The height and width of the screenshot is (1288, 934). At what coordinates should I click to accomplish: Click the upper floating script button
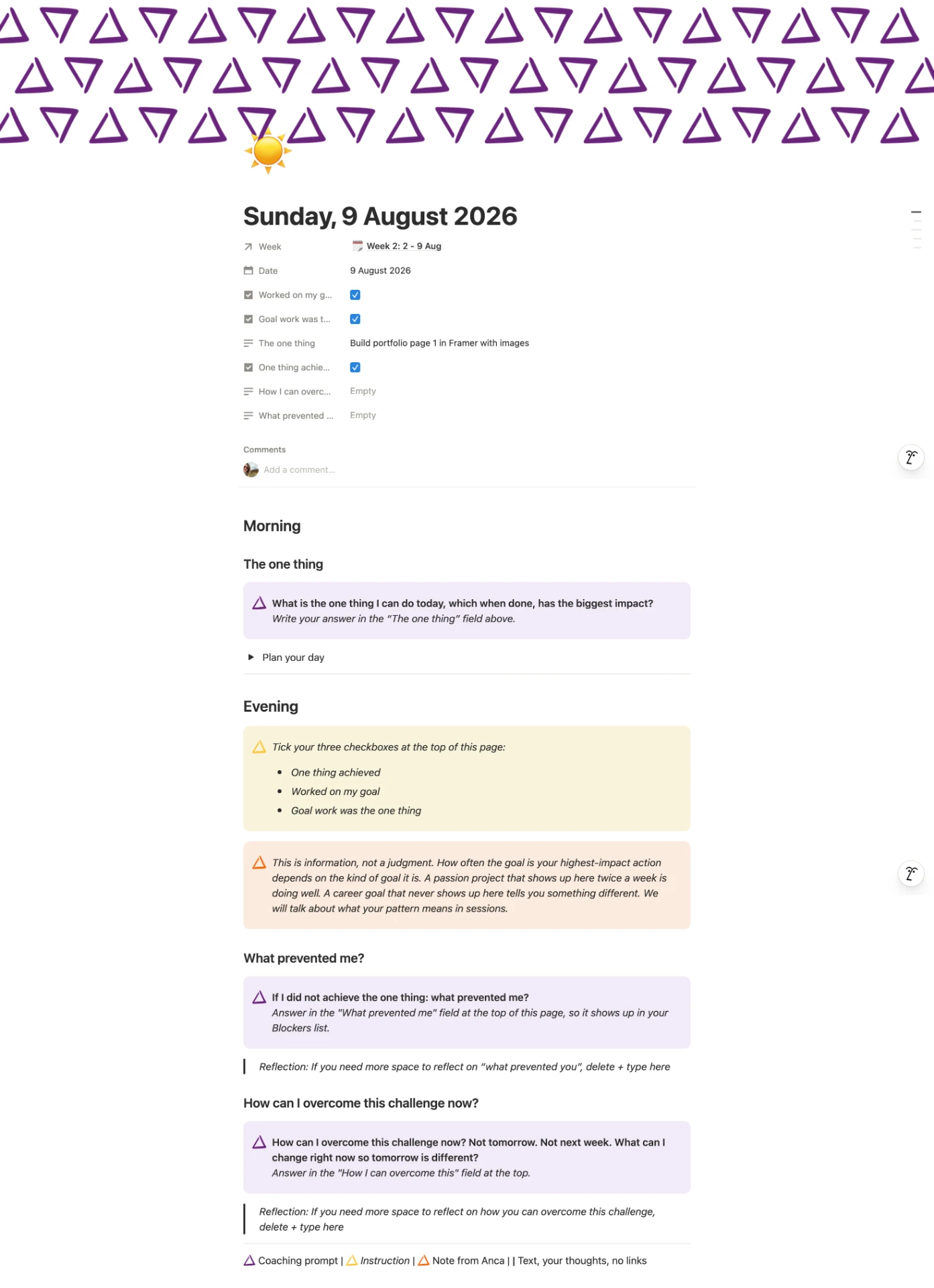[x=911, y=458]
